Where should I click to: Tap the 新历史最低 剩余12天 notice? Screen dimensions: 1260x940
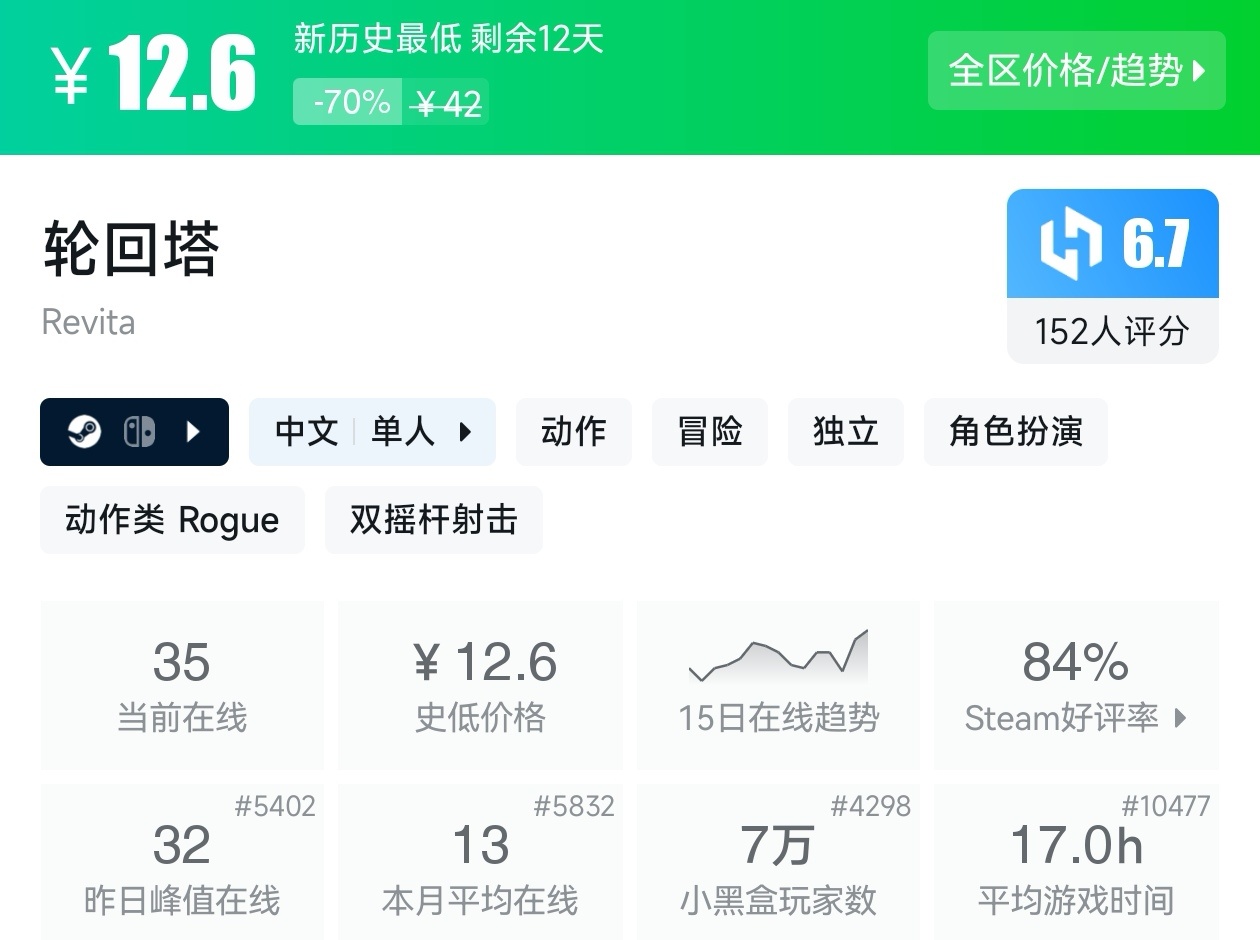pyautogui.click(x=449, y=38)
